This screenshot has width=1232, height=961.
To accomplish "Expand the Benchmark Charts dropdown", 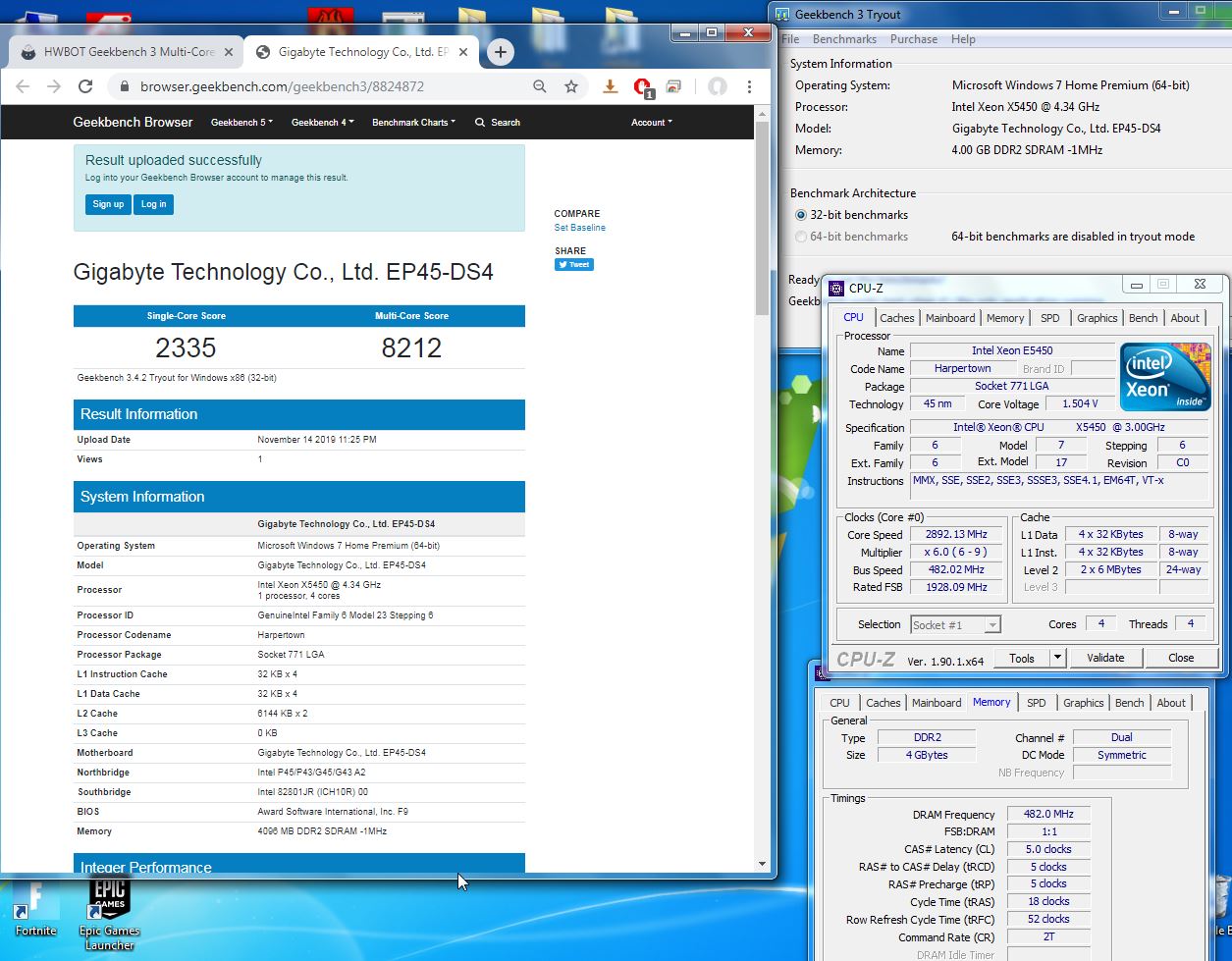I will point(413,123).
